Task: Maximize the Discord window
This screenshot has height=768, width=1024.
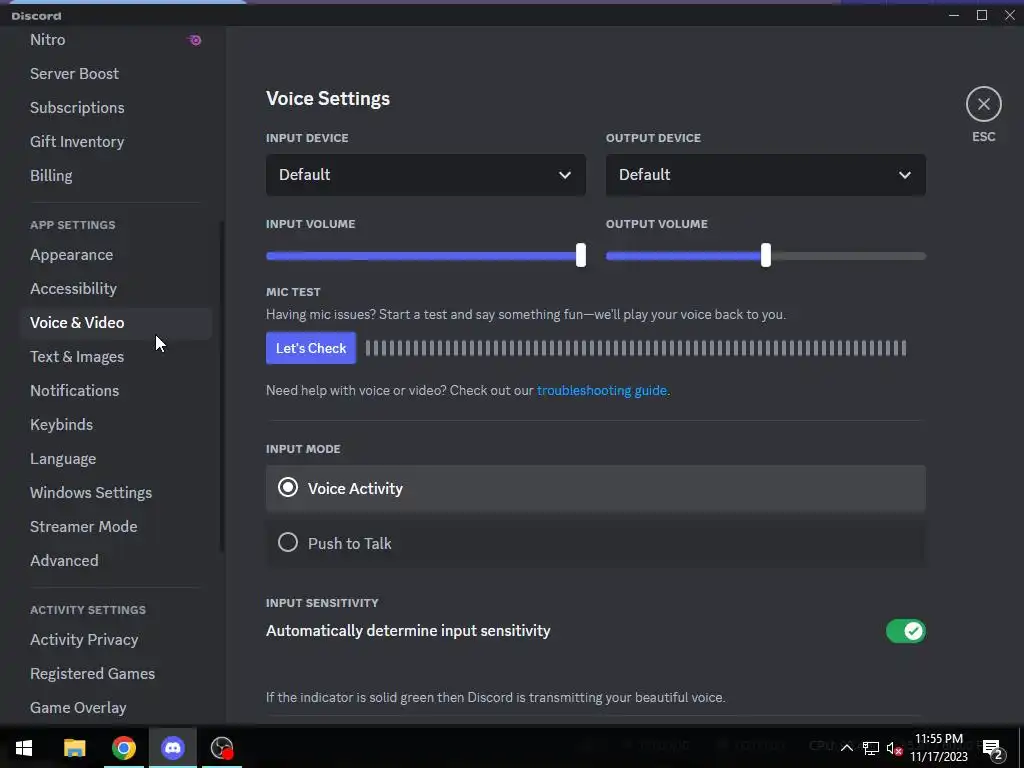Action: click(x=982, y=15)
